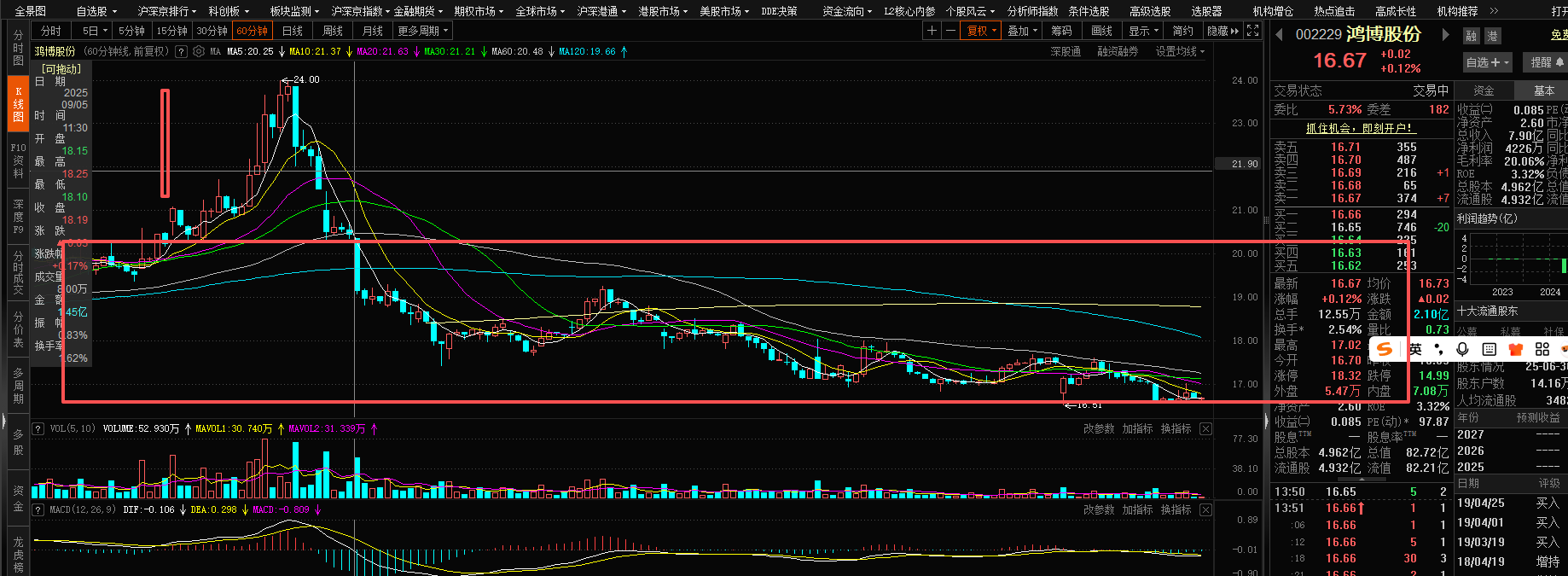
Task: Open the Sogou skin shirt icon
Action: pyautogui.click(x=1516, y=349)
